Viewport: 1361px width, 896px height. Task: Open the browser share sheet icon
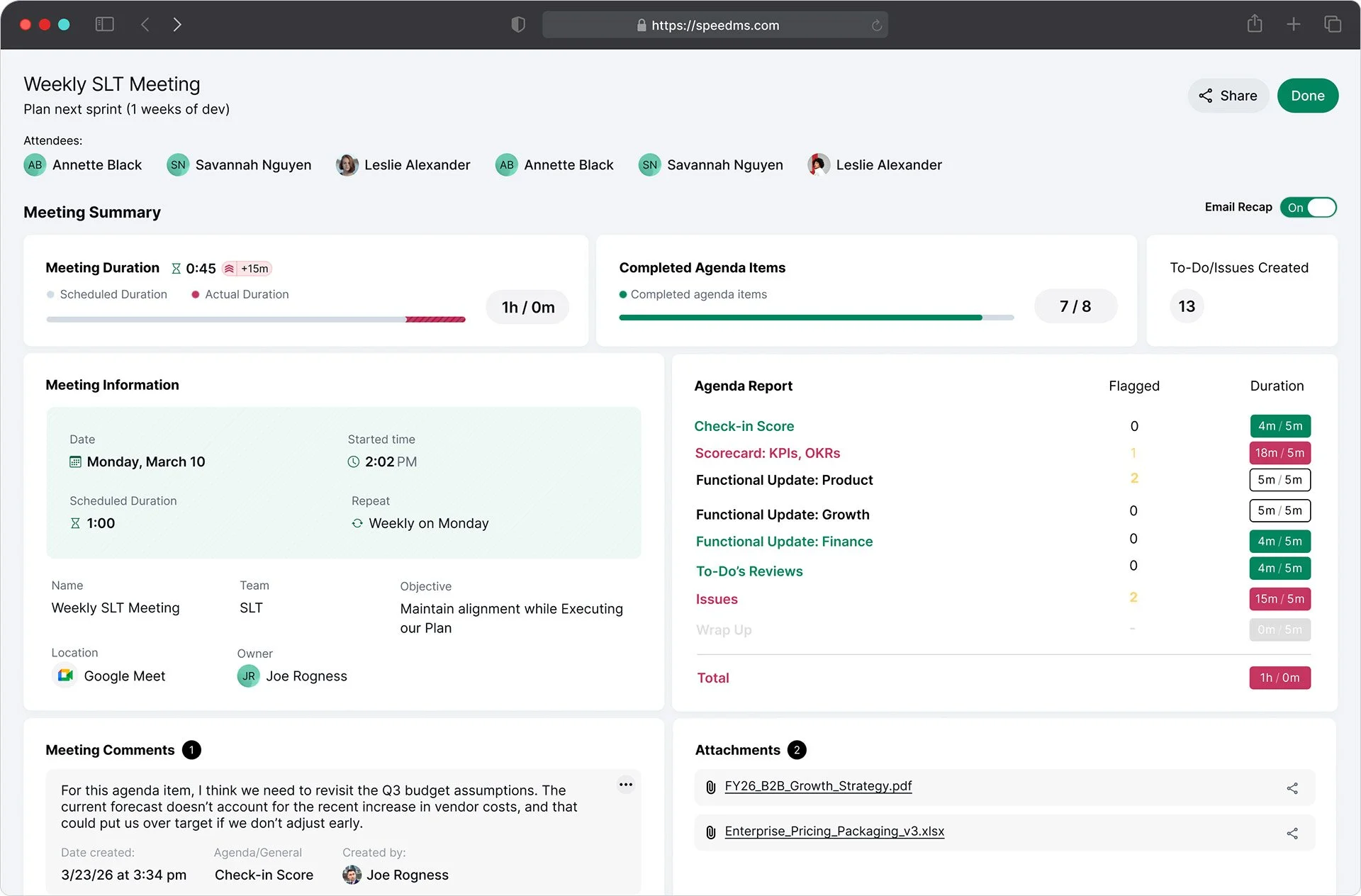point(1254,24)
